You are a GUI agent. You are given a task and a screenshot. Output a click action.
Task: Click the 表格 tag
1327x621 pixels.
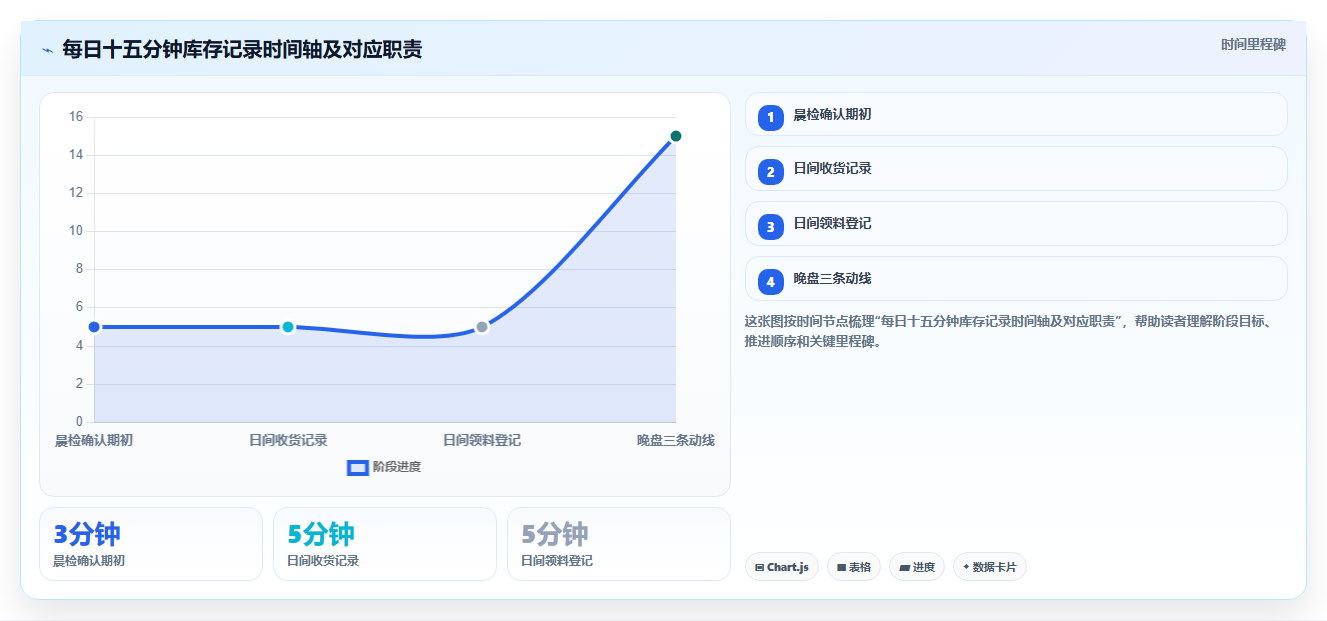(854, 567)
